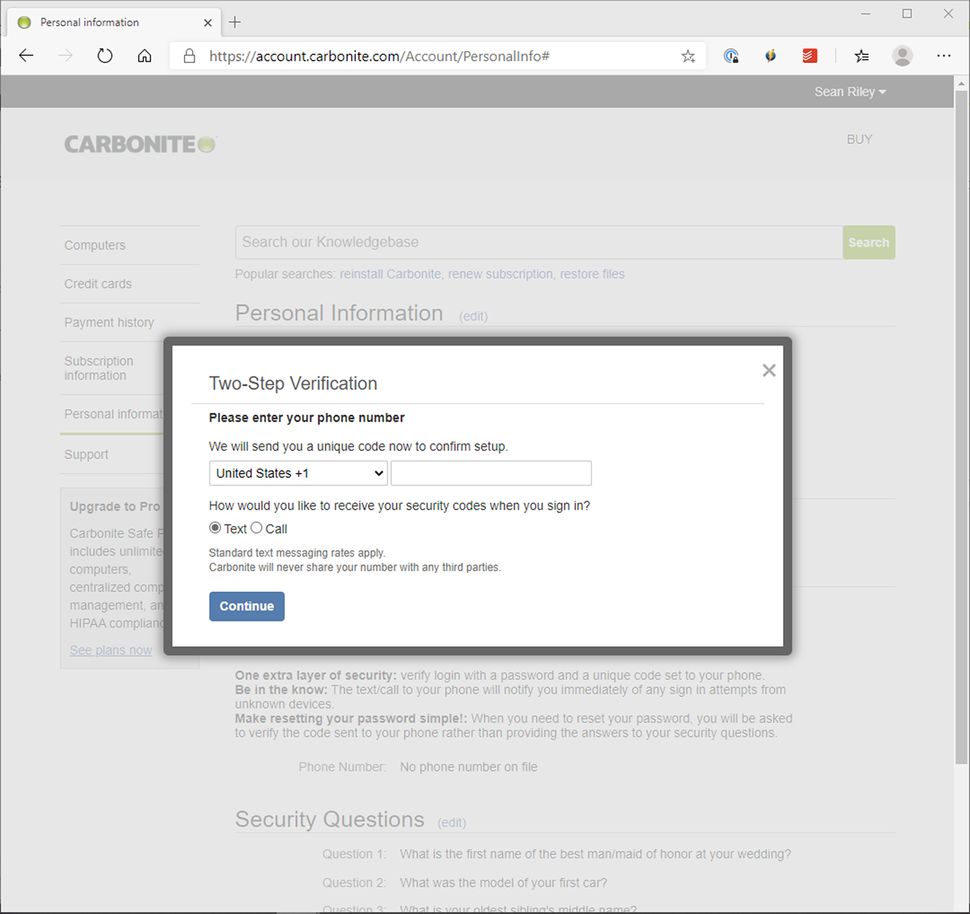970x914 pixels.
Task: Click the Search knowledgebase button
Action: [868, 242]
